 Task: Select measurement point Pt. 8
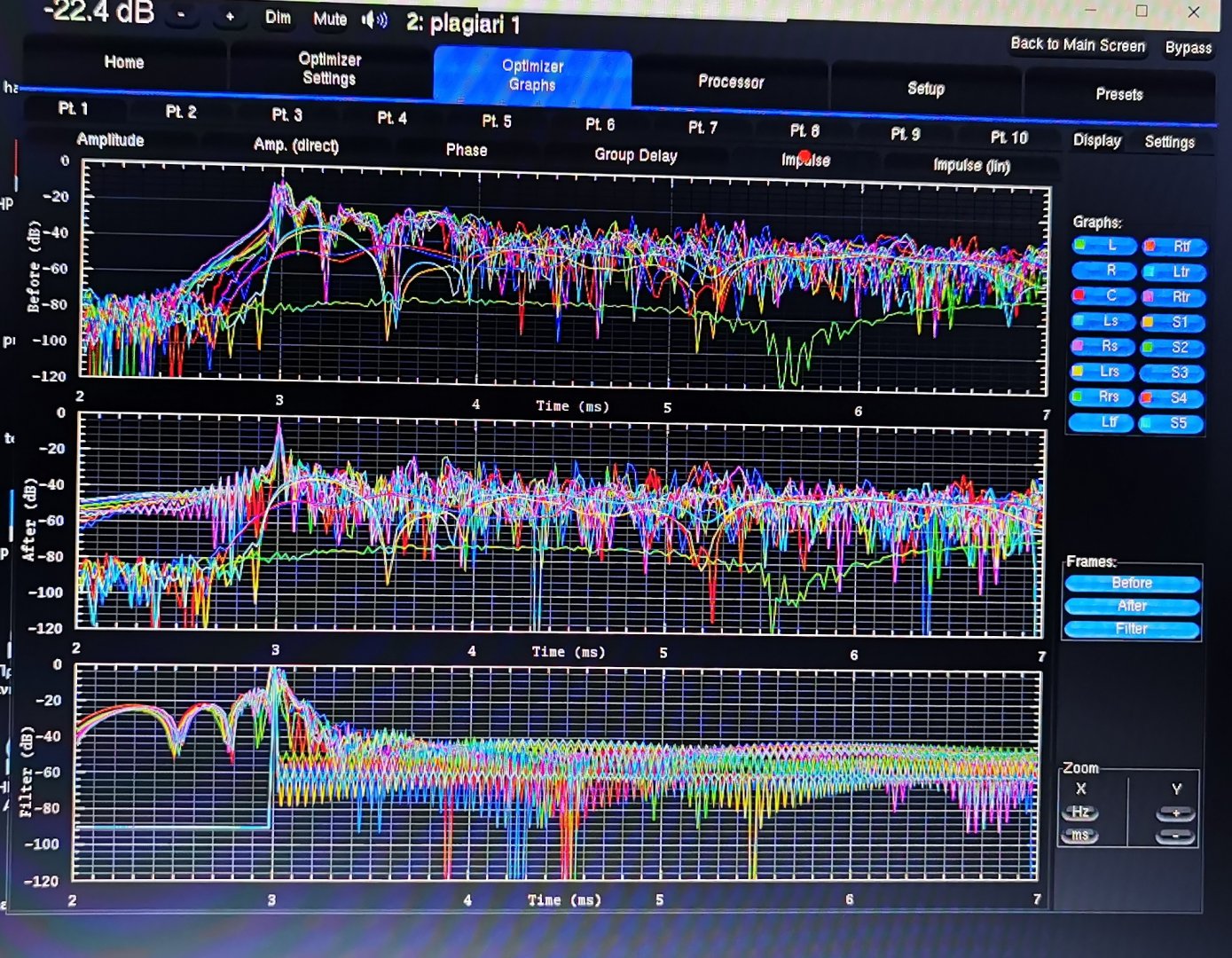pyautogui.click(x=804, y=131)
